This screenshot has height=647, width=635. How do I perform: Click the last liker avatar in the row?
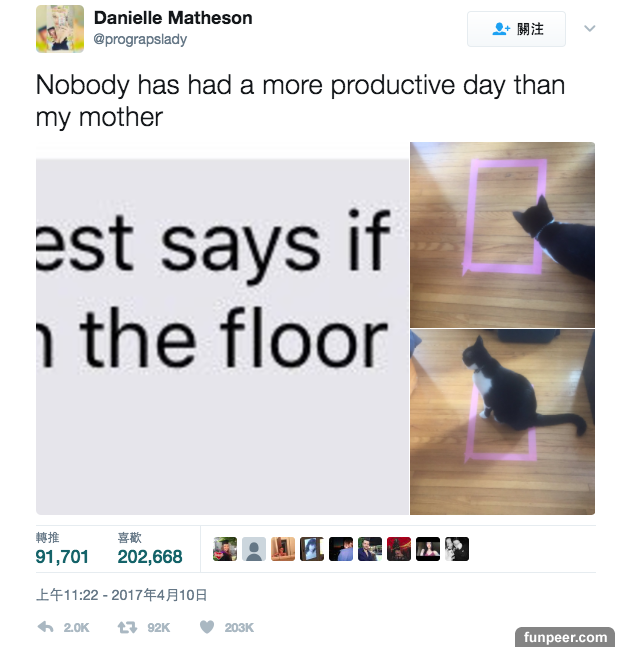pyautogui.click(x=457, y=549)
